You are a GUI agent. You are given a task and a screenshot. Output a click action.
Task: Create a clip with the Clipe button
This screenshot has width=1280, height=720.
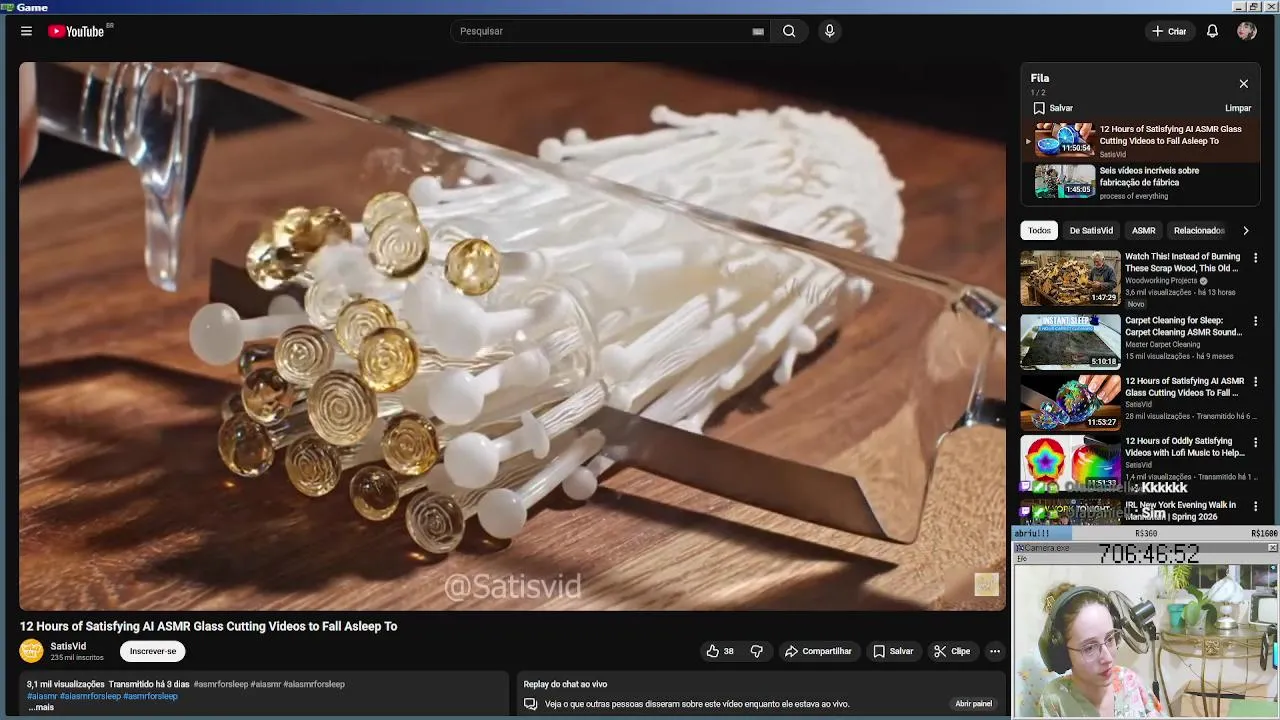(x=952, y=651)
